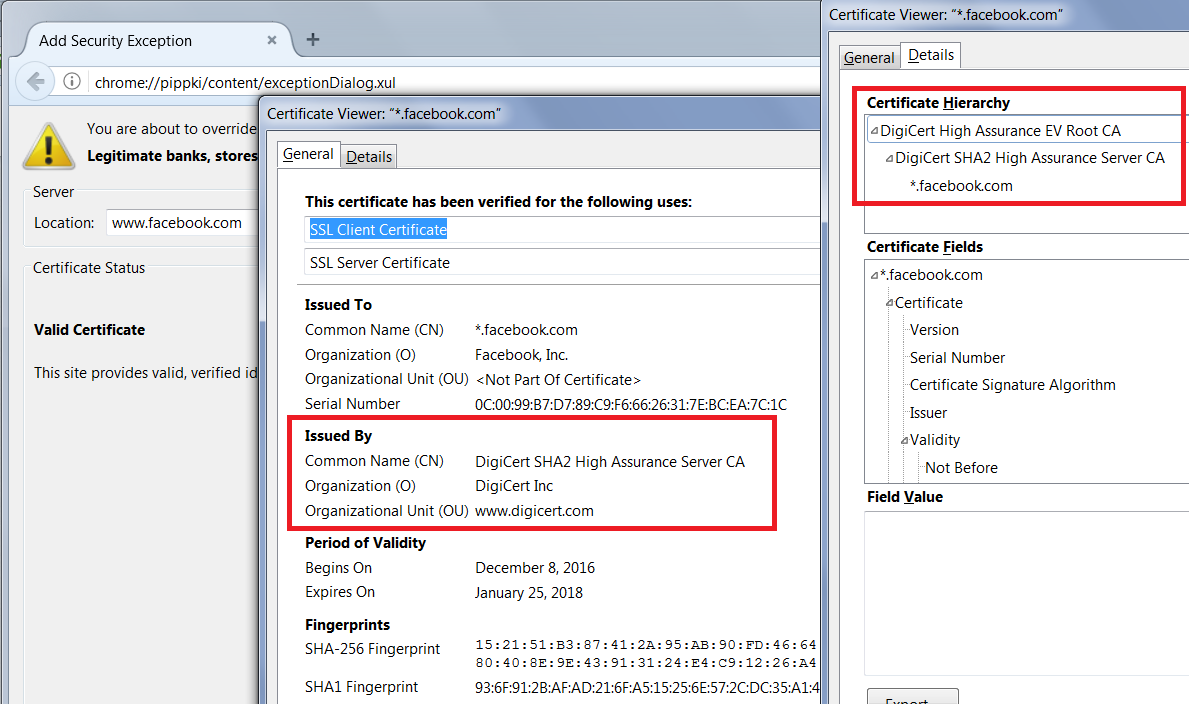Click the Export button
The image size is (1189, 704).
coord(913,696)
